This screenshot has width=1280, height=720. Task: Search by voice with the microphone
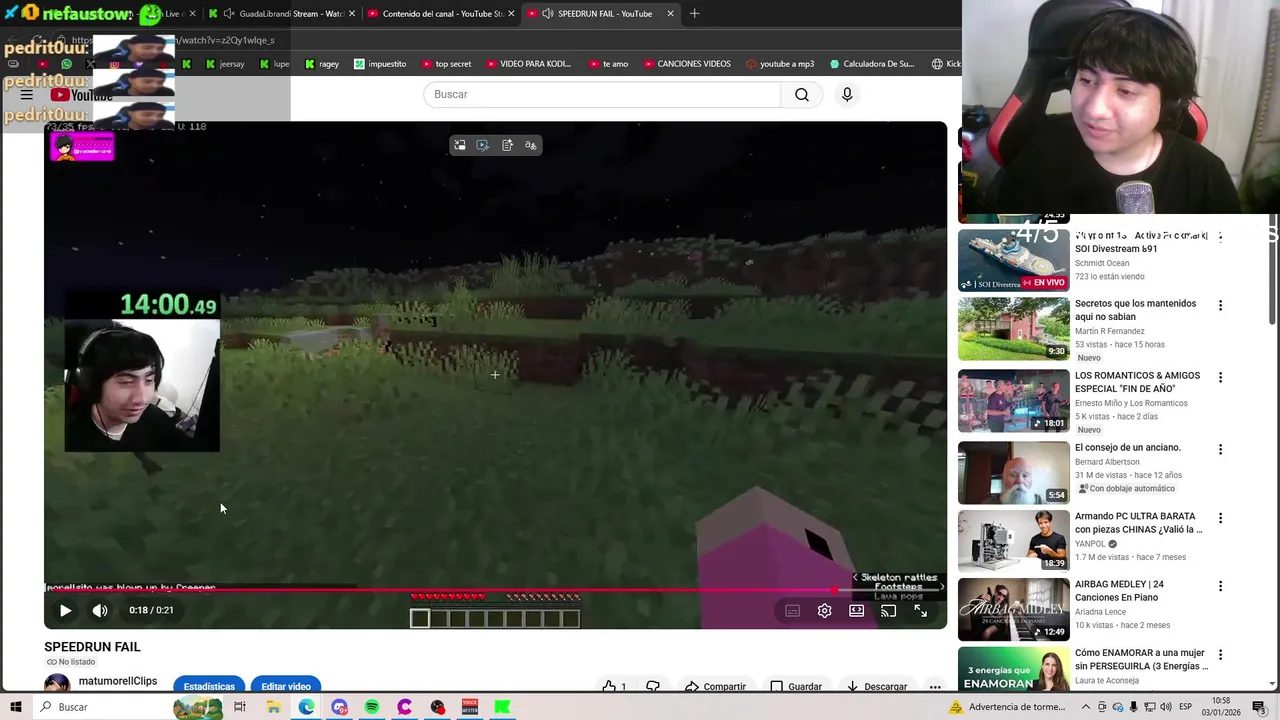coord(847,94)
